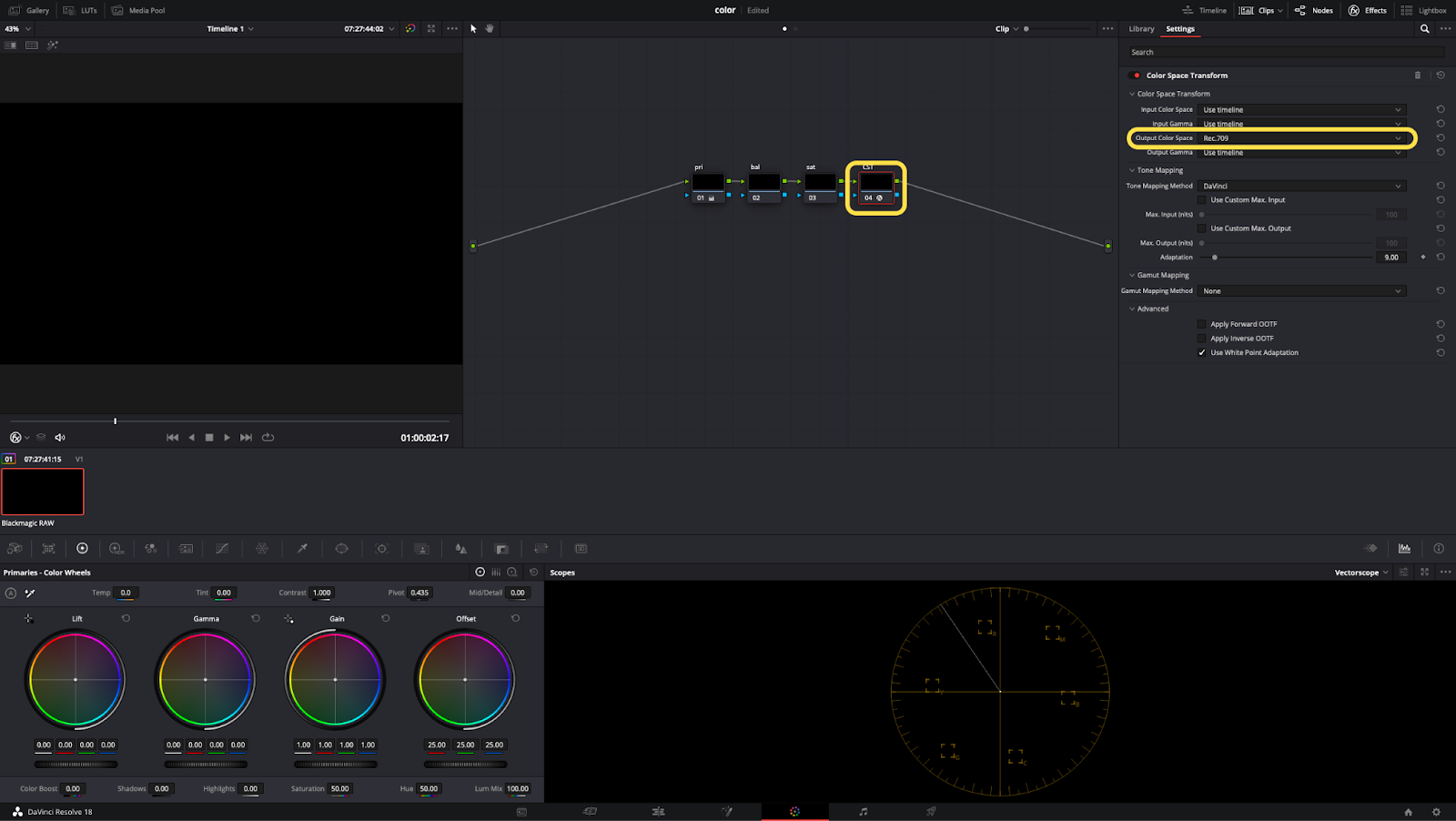
Task: Adjust the Adaptation slider
Action: [1215, 258]
